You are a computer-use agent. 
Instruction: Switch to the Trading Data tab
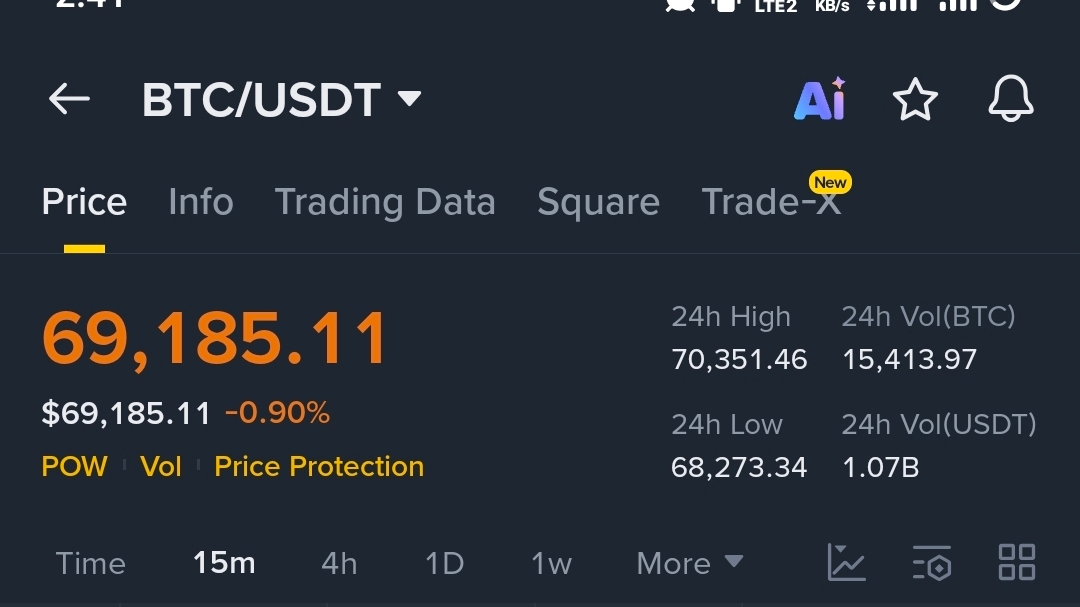pos(385,202)
